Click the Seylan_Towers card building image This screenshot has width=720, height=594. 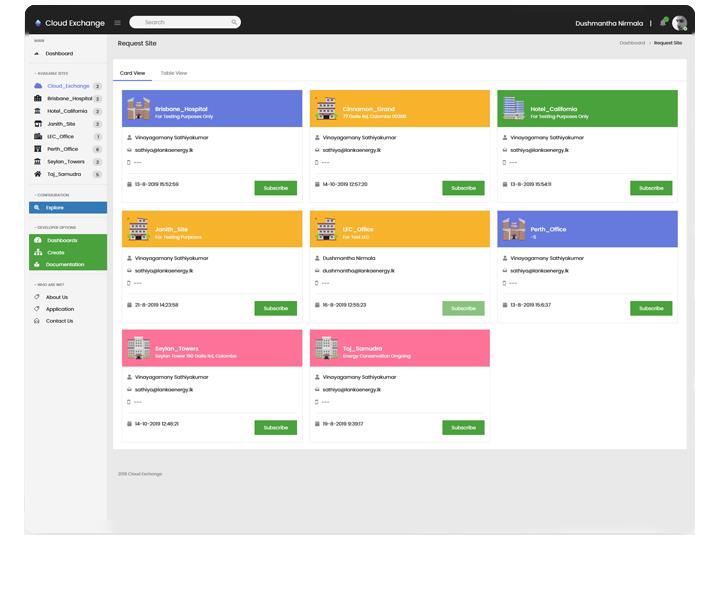138,347
